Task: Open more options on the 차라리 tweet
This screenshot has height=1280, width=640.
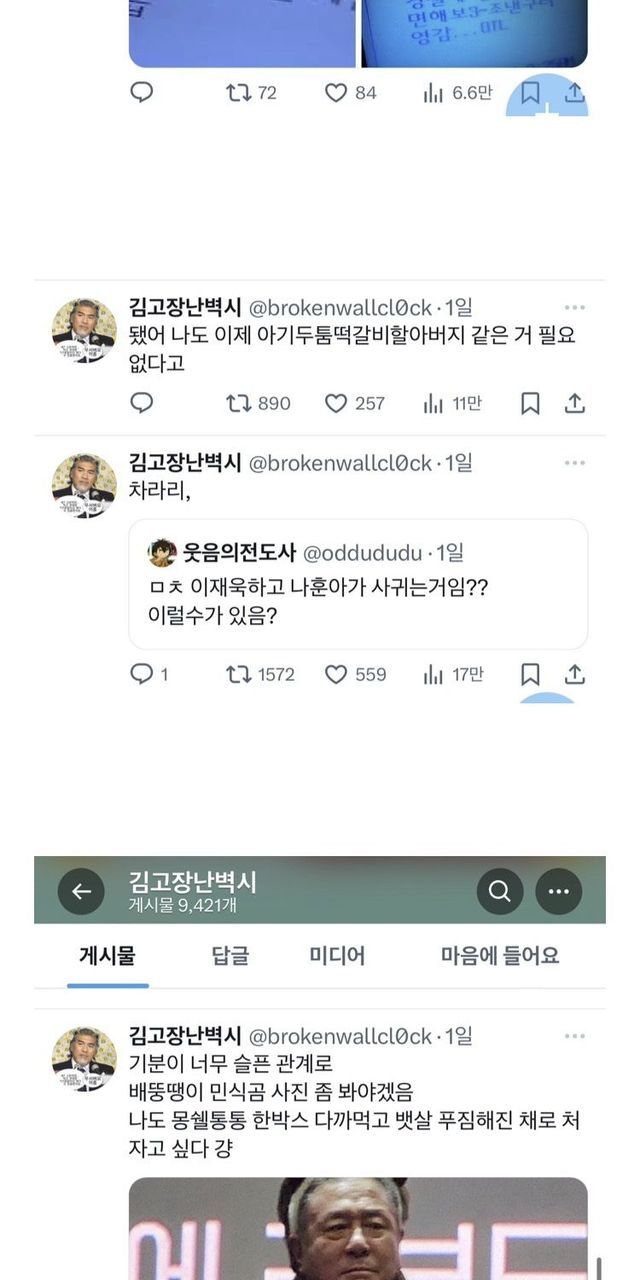Action: coord(574,463)
